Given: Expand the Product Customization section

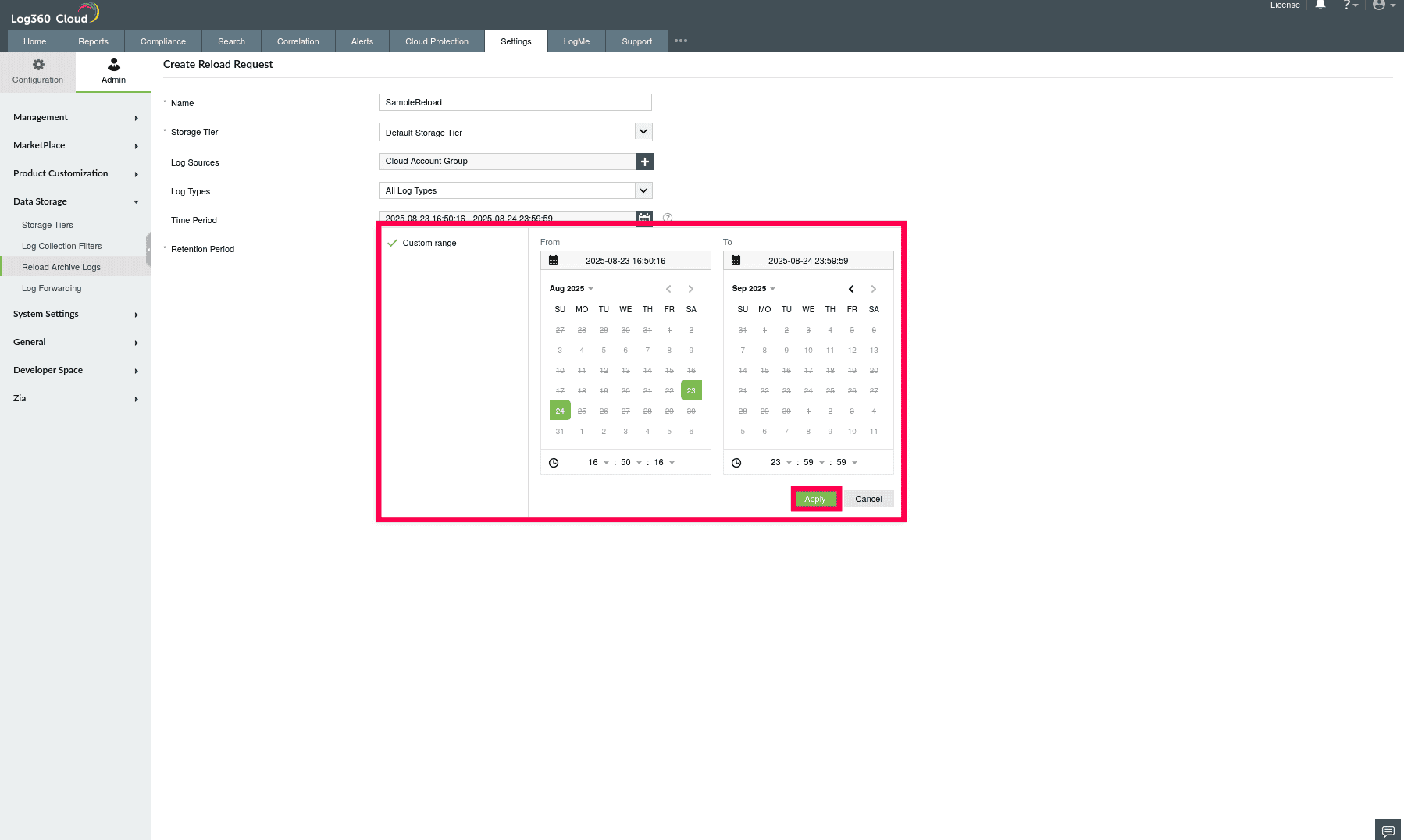Looking at the screenshot, I should [x=76, y=173].
